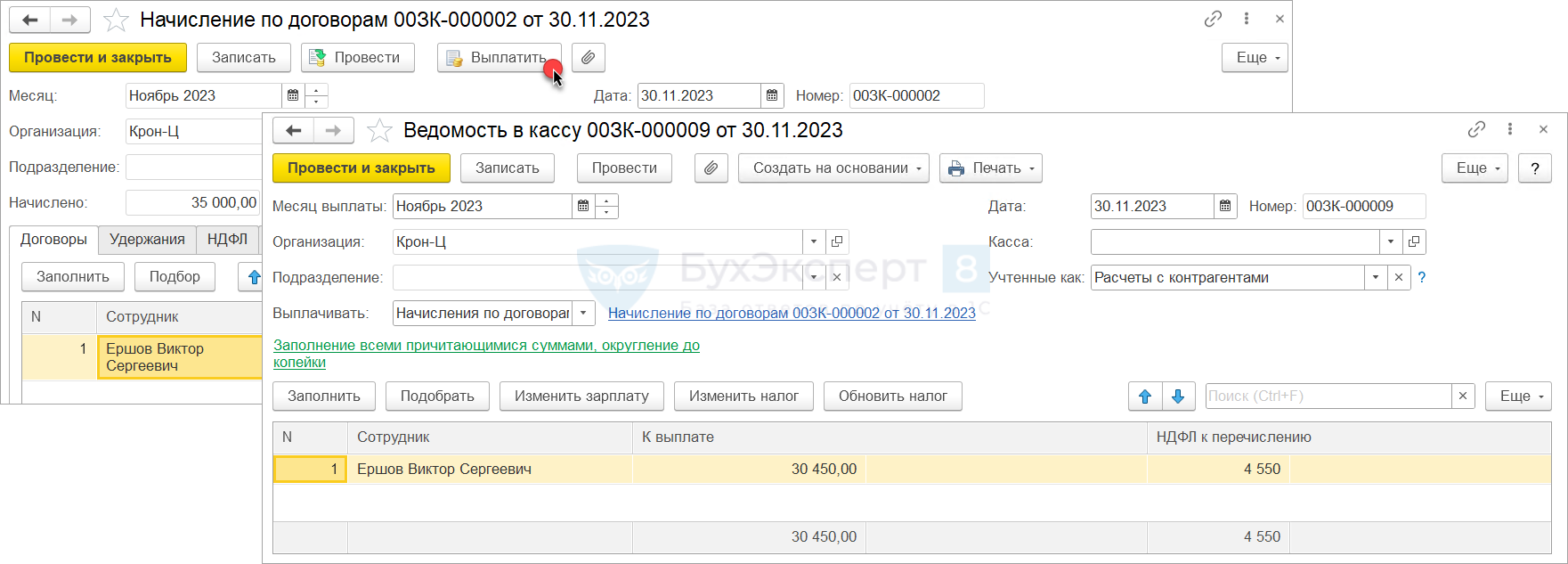1568x564 pixels.
Task: Click the Изменить налог button
Action: 743,396
